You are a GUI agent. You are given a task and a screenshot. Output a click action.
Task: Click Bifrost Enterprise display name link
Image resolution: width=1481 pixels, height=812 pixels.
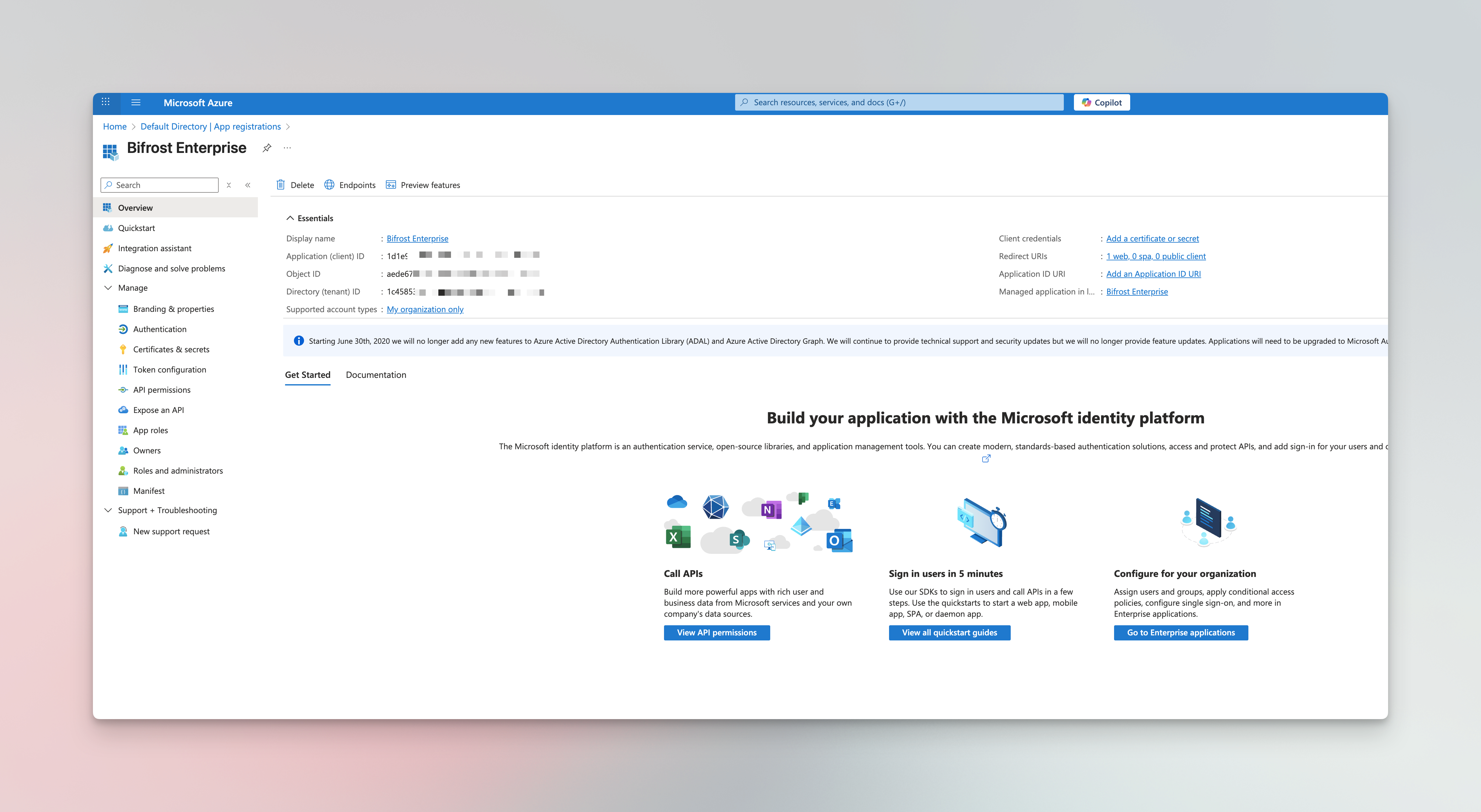[x=417, y=239]
